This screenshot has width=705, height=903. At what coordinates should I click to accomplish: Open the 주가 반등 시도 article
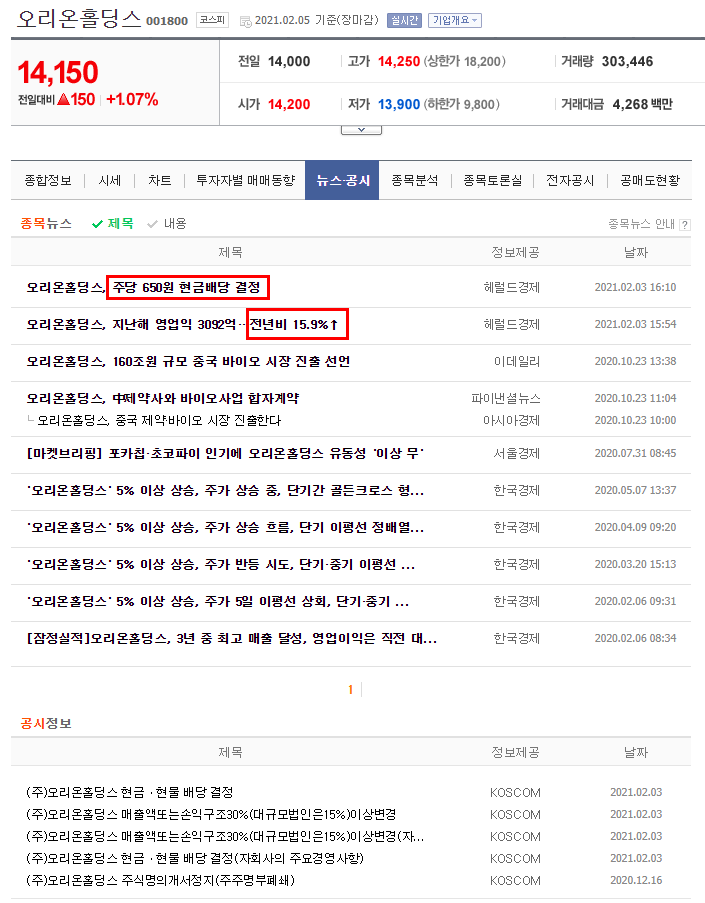click(x=221, y=564)
